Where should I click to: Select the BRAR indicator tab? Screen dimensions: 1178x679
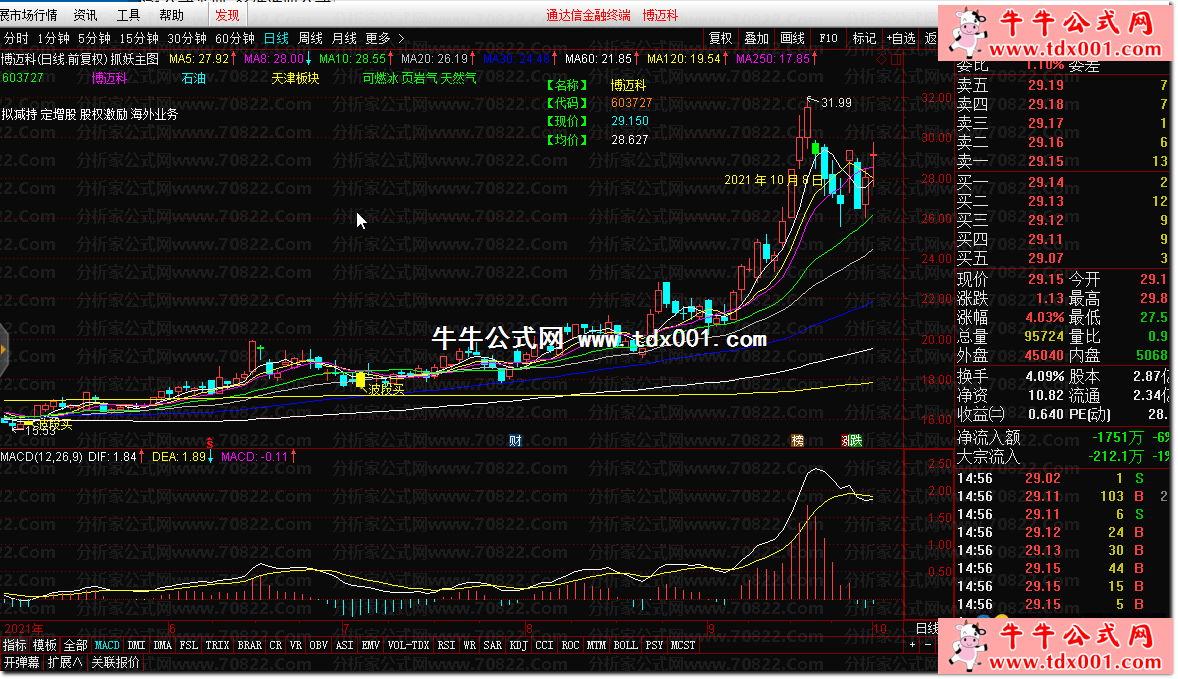[x=249, y=645]
